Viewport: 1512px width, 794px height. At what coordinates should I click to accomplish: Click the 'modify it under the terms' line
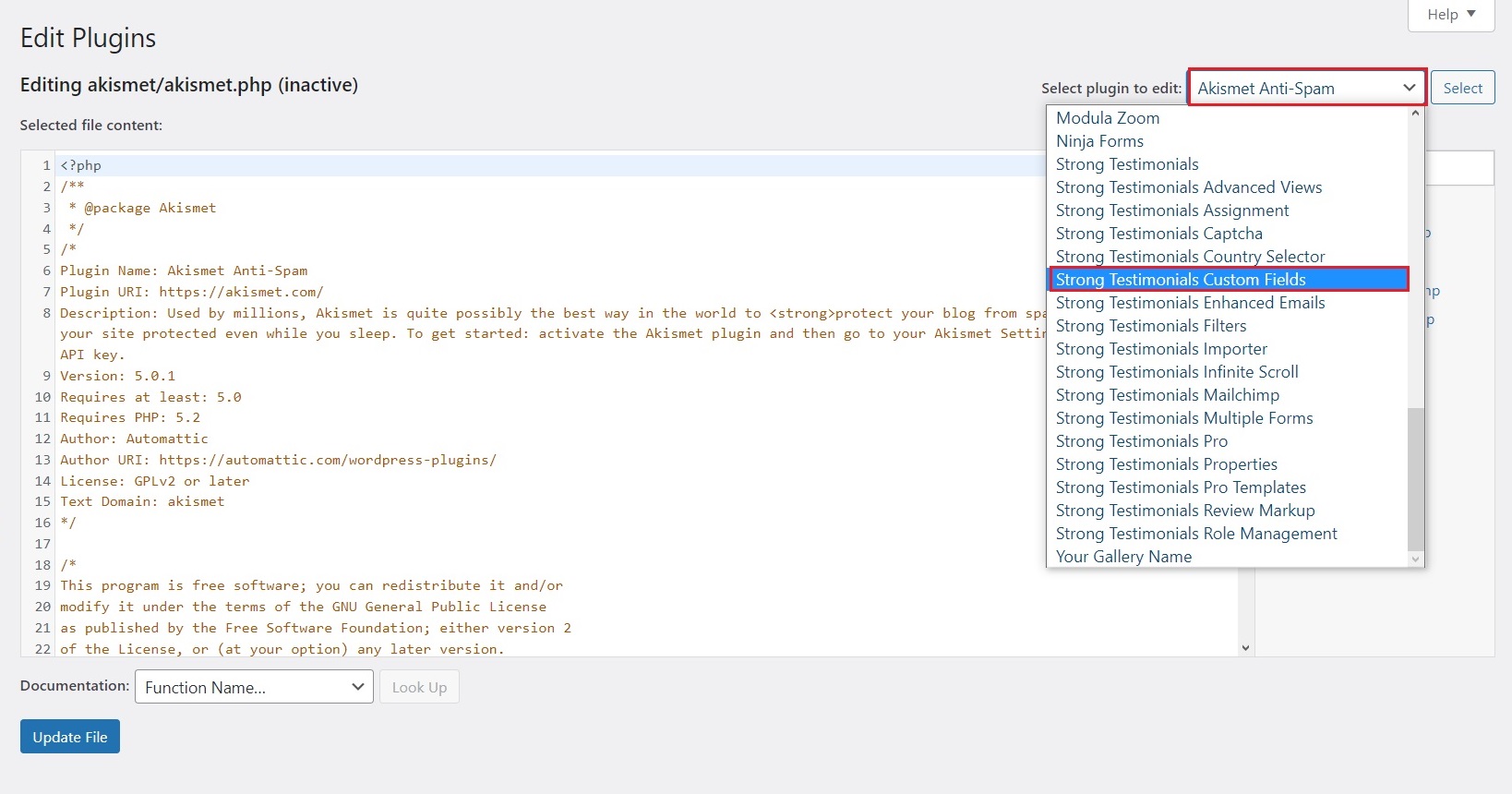[303, 607]
